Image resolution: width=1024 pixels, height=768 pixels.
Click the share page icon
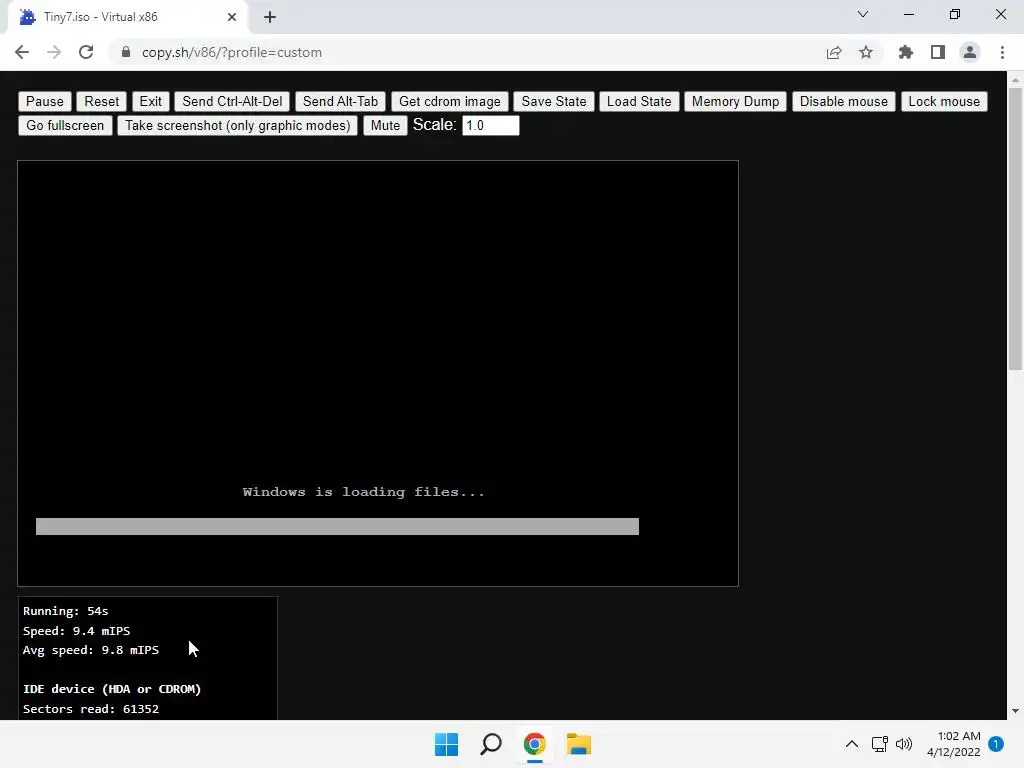(834, 52)
